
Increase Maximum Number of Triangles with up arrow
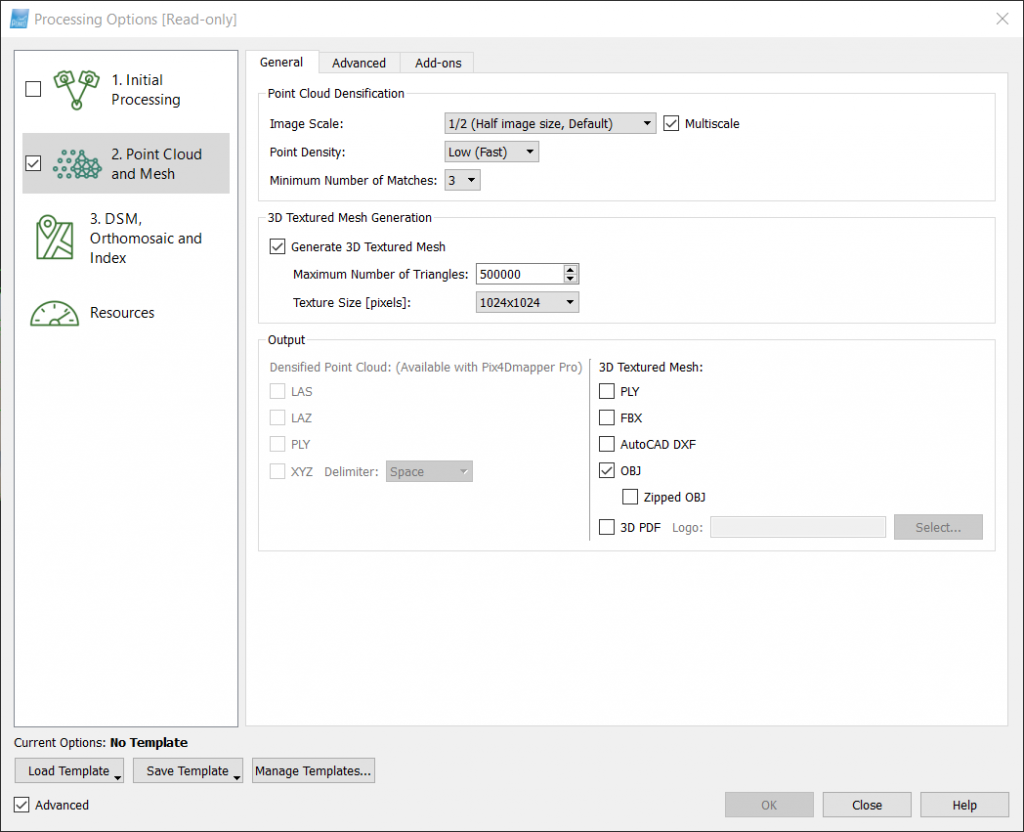tap(570, 269)
